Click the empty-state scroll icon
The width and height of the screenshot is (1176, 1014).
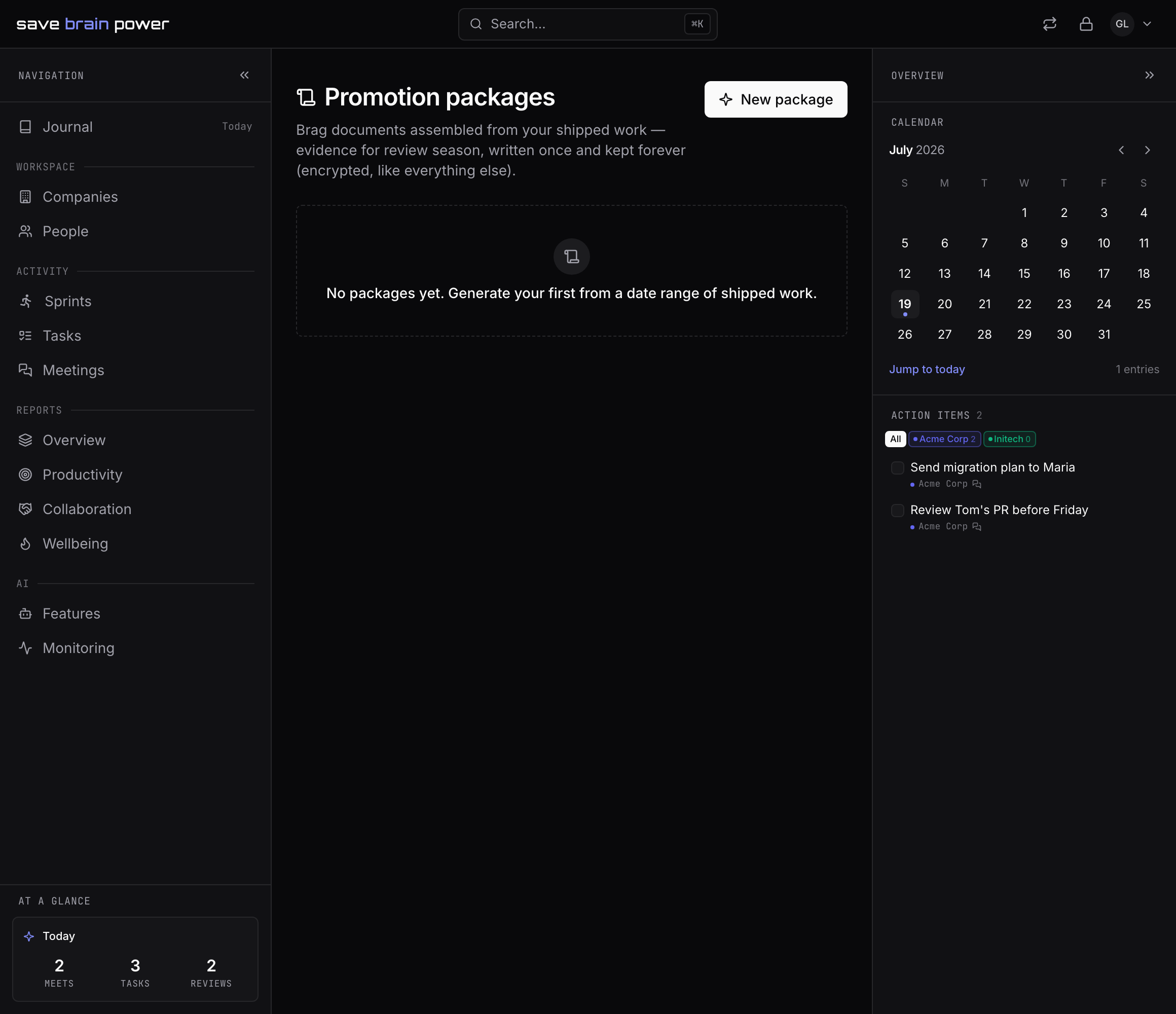click(x=572, y=257)
